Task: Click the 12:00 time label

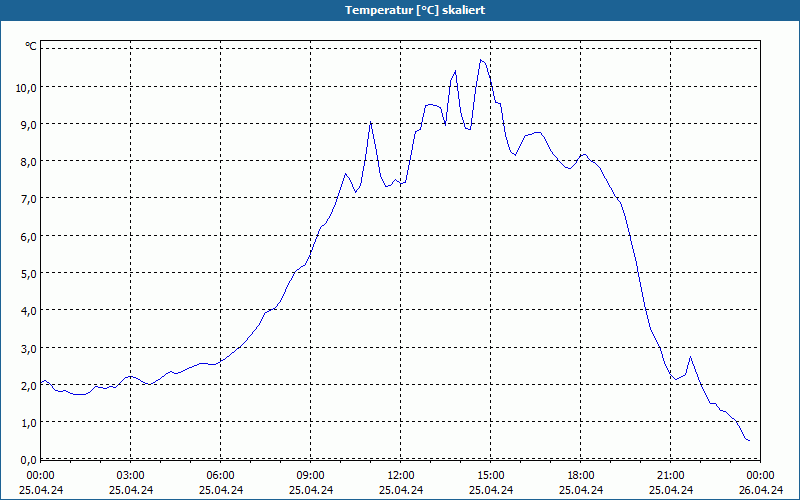Action: [x=401, y=476]
